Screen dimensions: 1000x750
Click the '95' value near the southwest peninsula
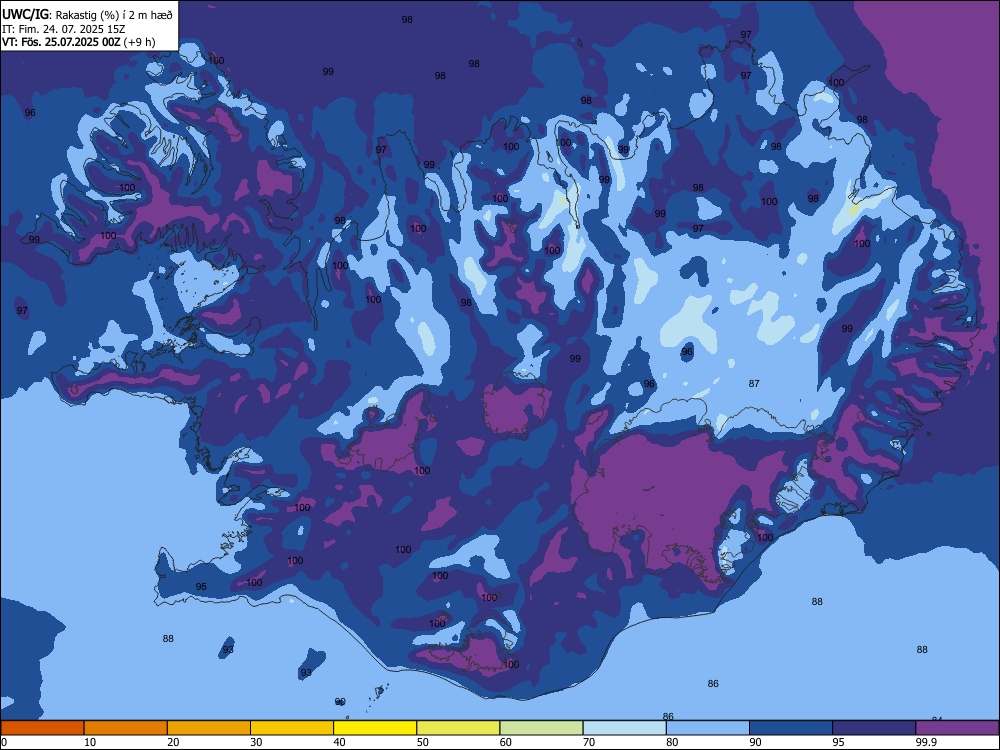[x=201, y=587]
